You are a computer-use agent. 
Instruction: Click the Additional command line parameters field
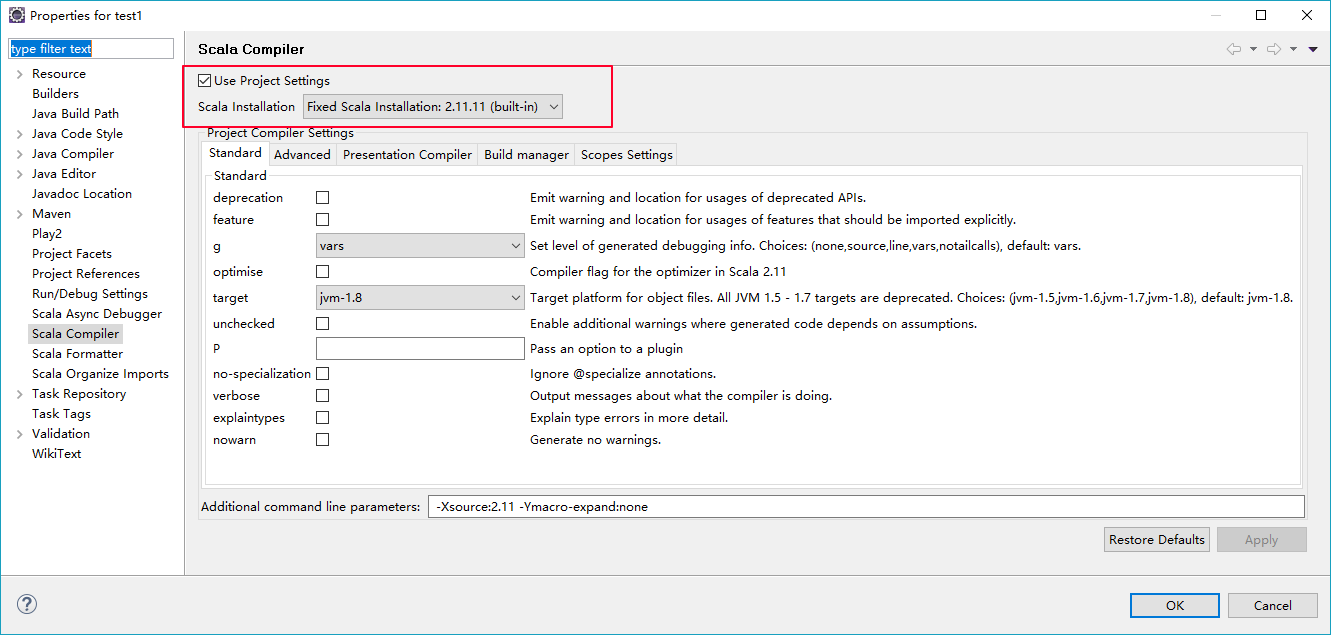(x=866, y=507)
